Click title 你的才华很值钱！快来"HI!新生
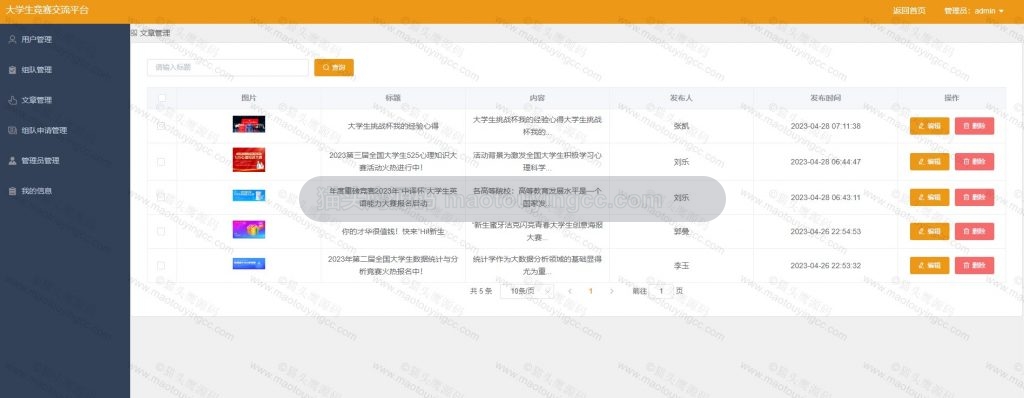1024x398 pixels. click(x=393, y=231)
